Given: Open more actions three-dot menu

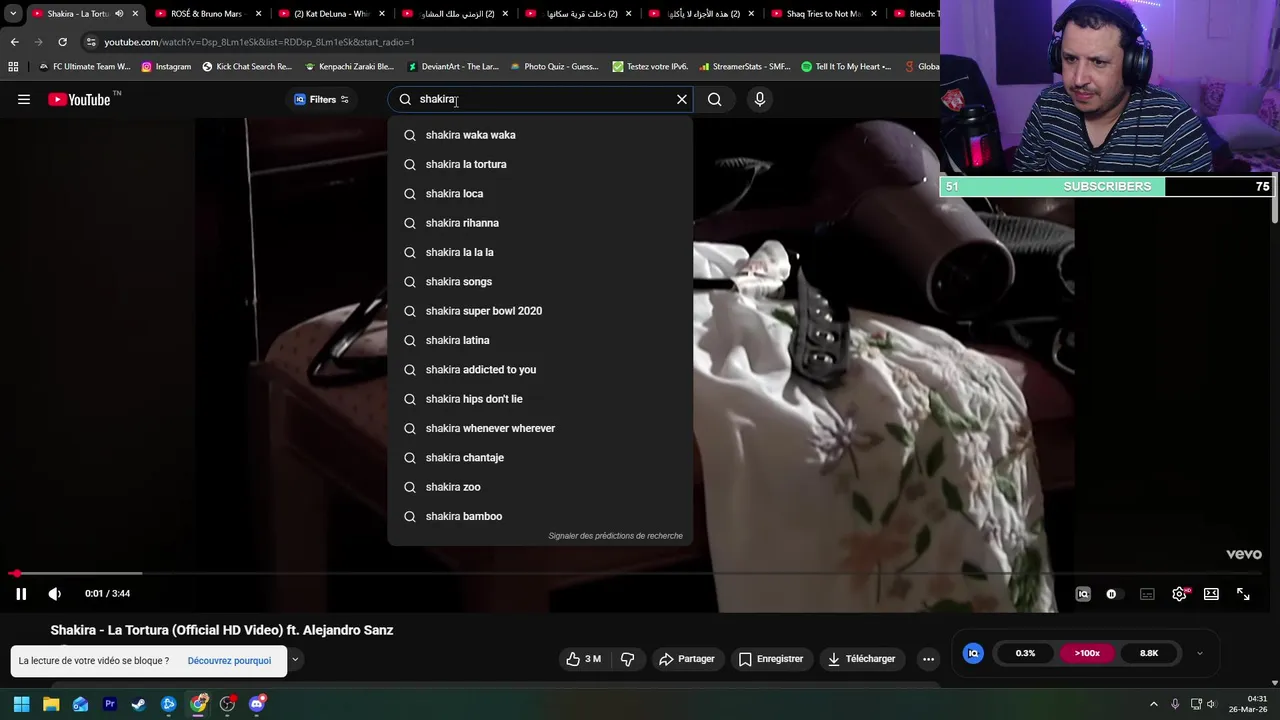Looking at the screenshot, I should click(x=928, y=659).
